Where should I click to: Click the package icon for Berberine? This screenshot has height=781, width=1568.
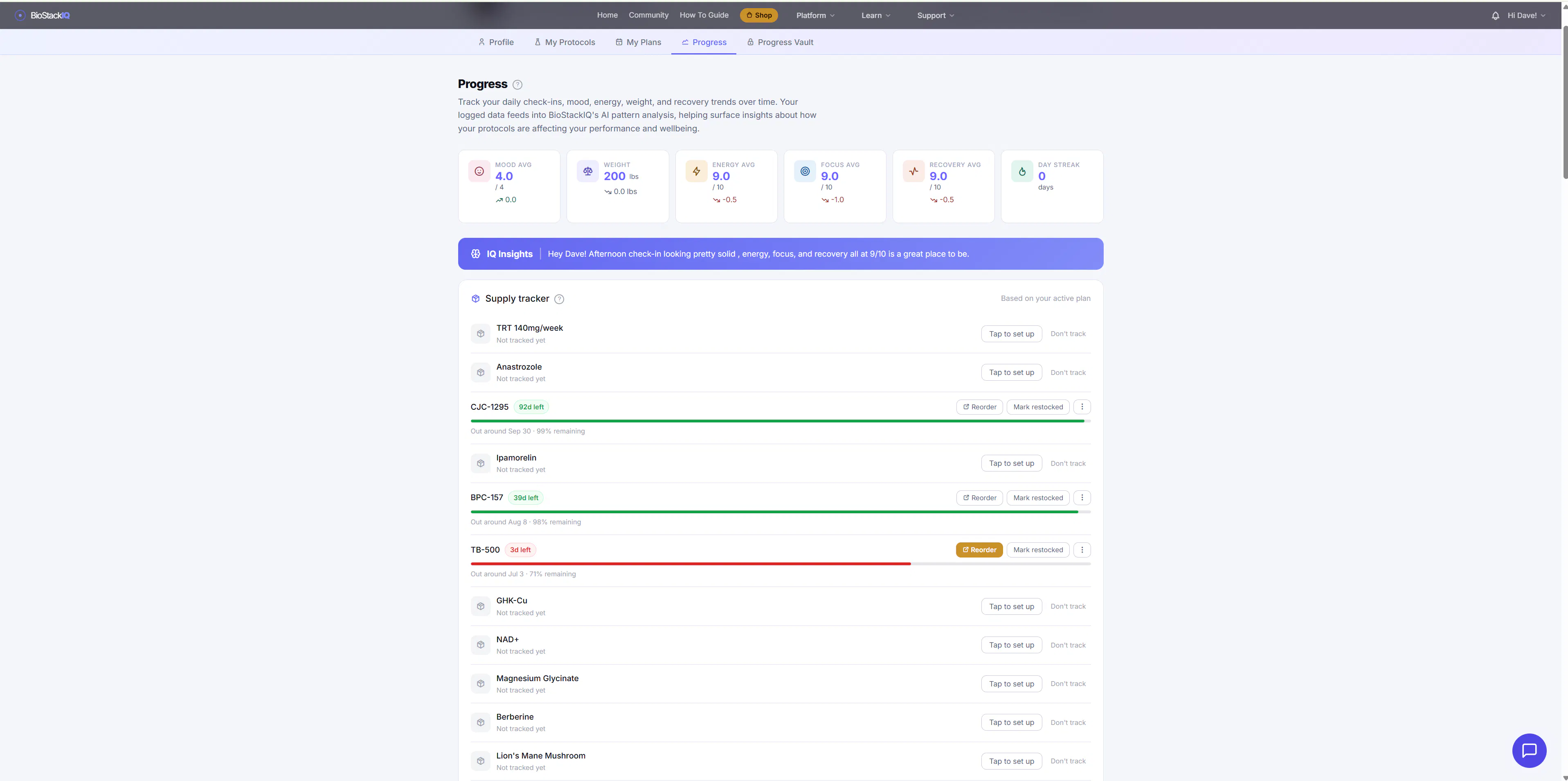pyautogui.click(x=480, y=722)
